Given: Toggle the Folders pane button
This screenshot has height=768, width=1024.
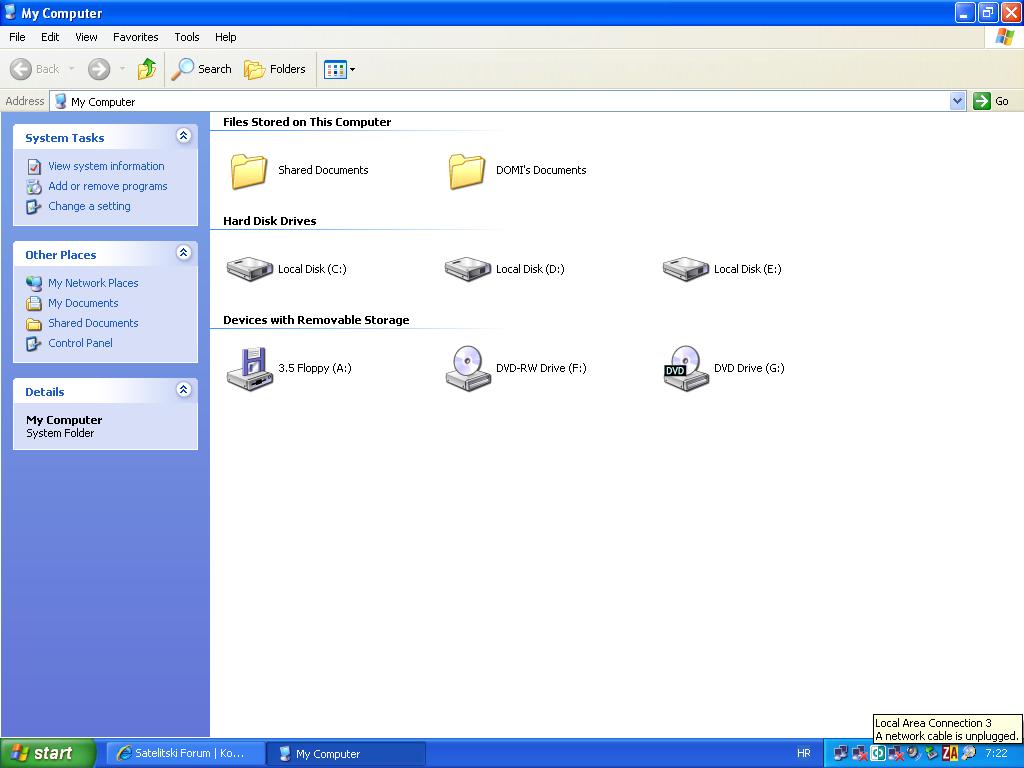Looking at the screenshot, I should pos(275,69).
